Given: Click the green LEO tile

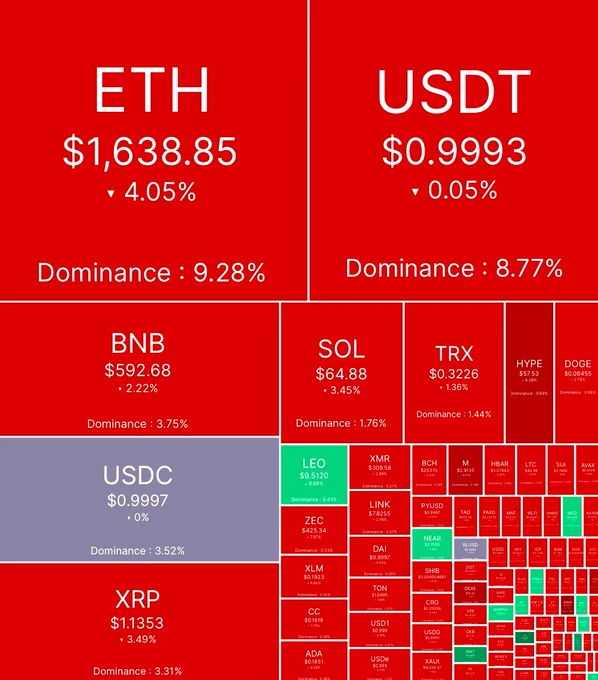Looking at the screenshot, I should [314, 474].
